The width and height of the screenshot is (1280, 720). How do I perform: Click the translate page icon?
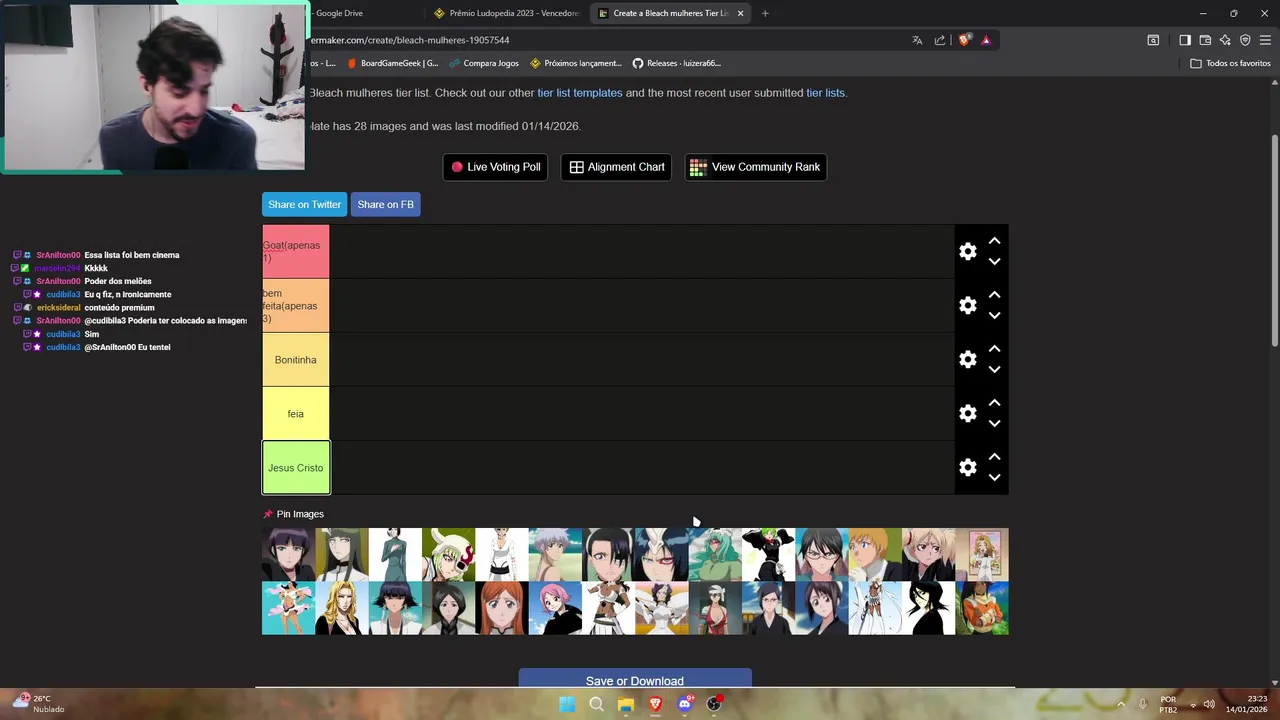[917, 40]
